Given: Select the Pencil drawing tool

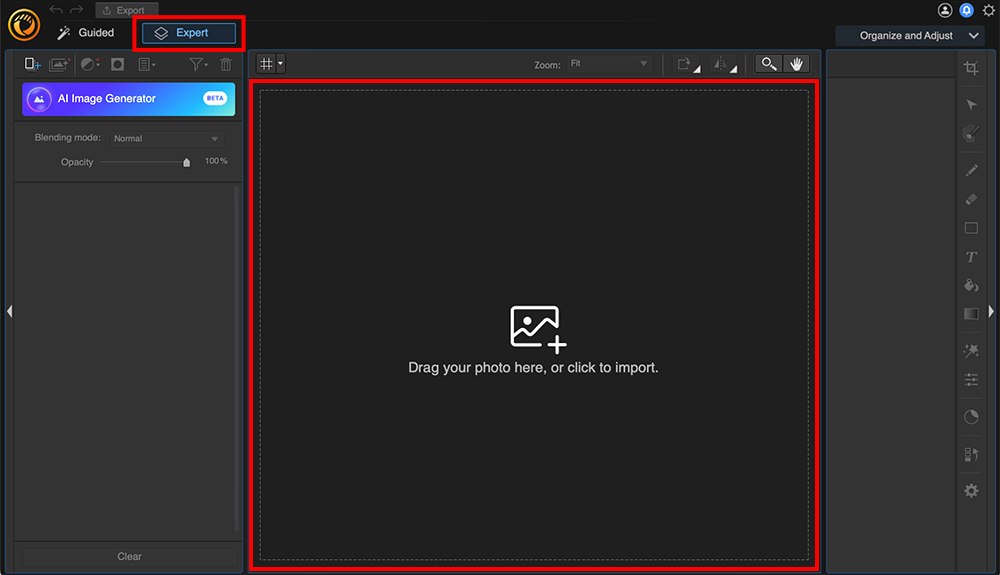Looking at the screenshot, I should tap(971, 170).
